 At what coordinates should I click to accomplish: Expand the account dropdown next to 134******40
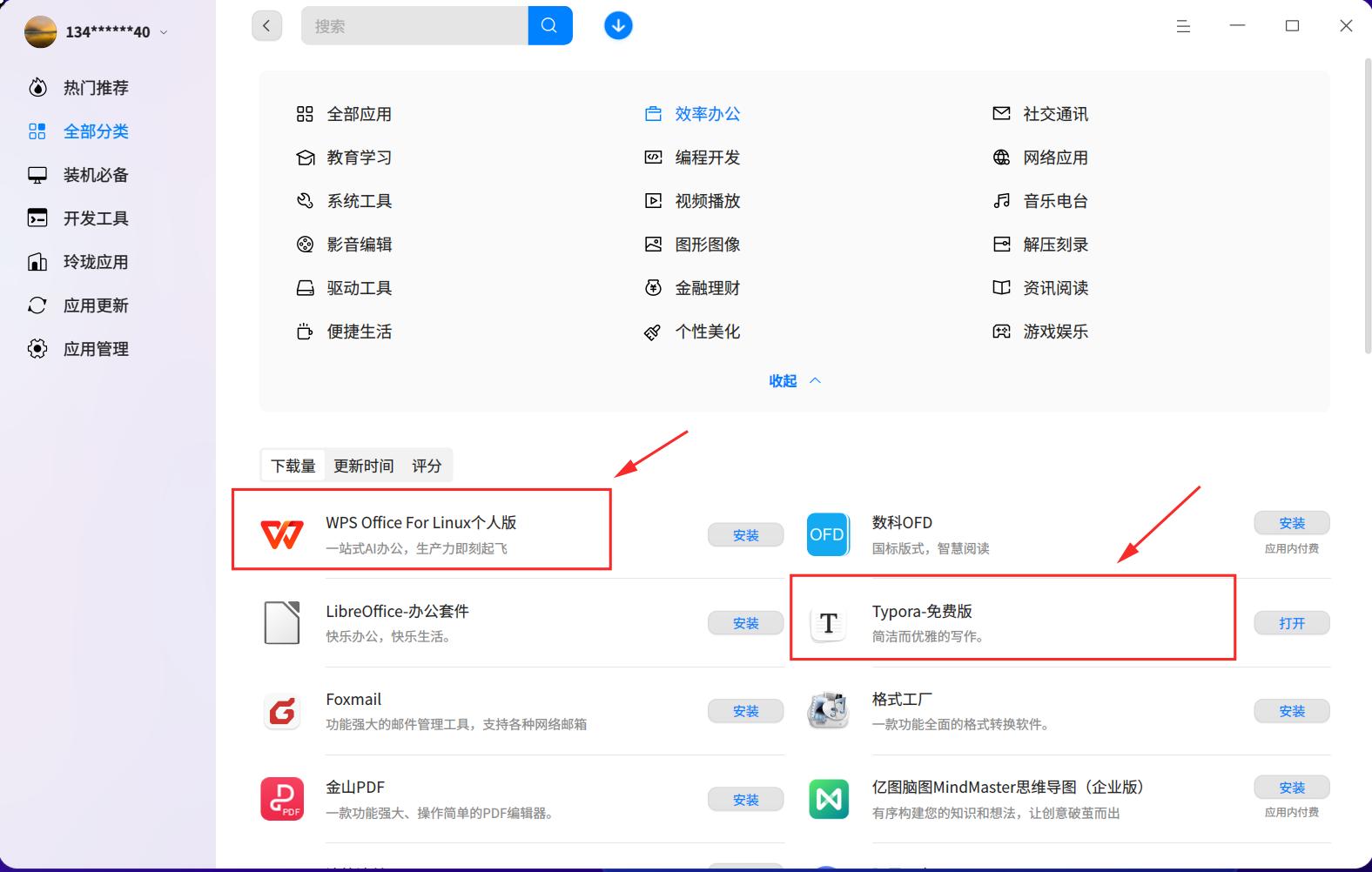click(x=164, y=32)
